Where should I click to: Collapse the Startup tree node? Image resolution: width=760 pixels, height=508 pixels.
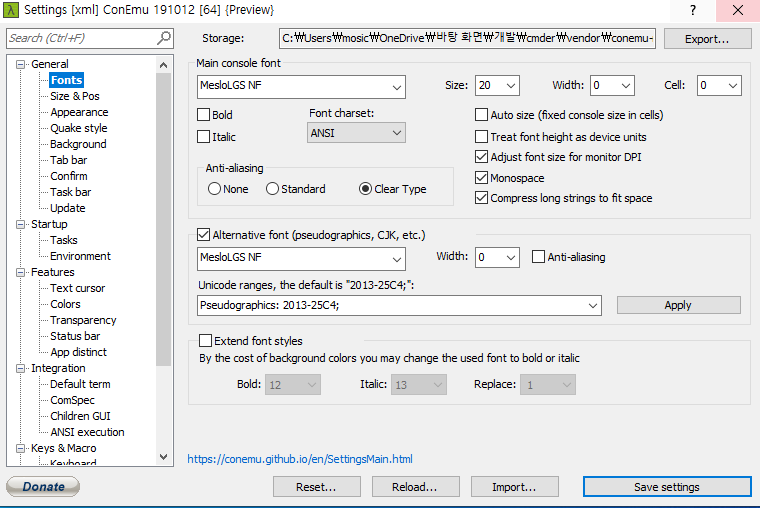[20, 224]
